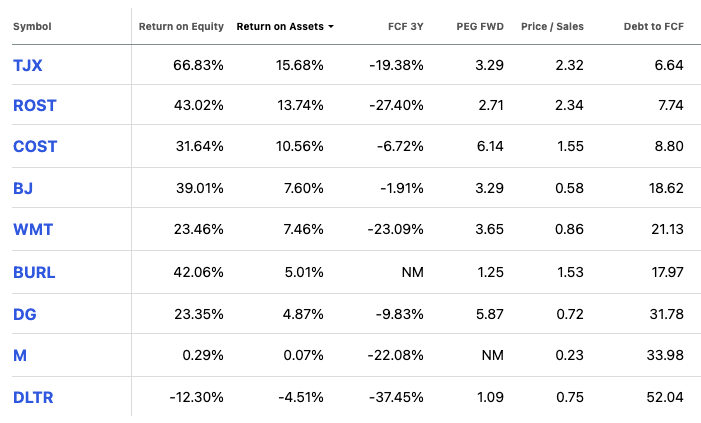This screenshot has width=701, height=423.
Task: Open the BURL ticker link
Action: pyautogui.click(x=35, y=271)
